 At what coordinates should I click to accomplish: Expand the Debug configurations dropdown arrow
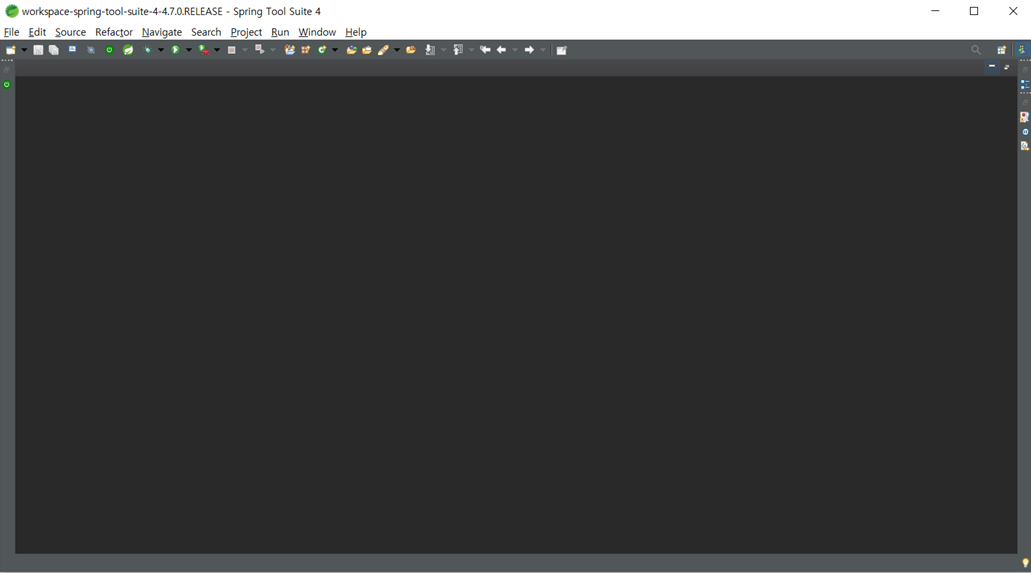[160, 50]
